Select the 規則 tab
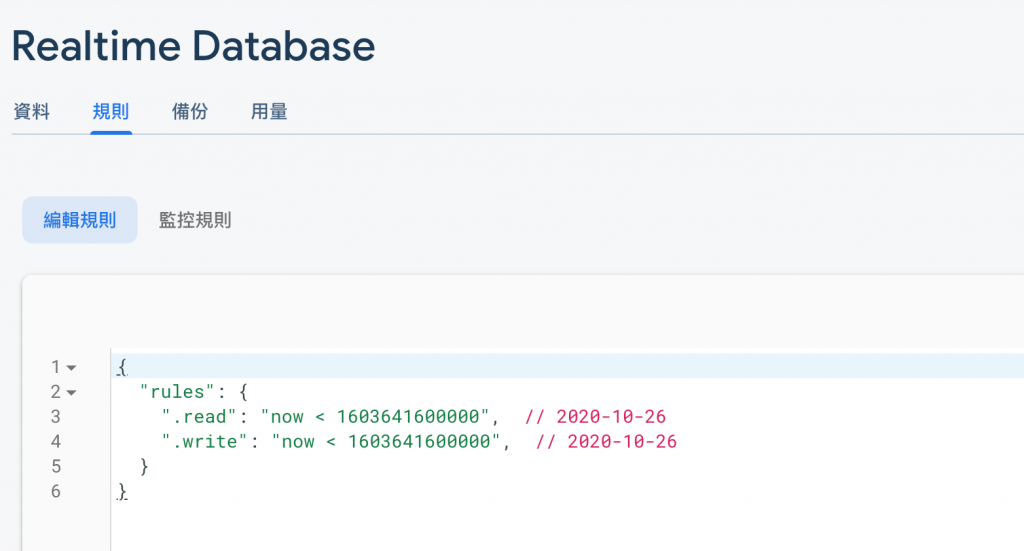 (x=110, y=112)
